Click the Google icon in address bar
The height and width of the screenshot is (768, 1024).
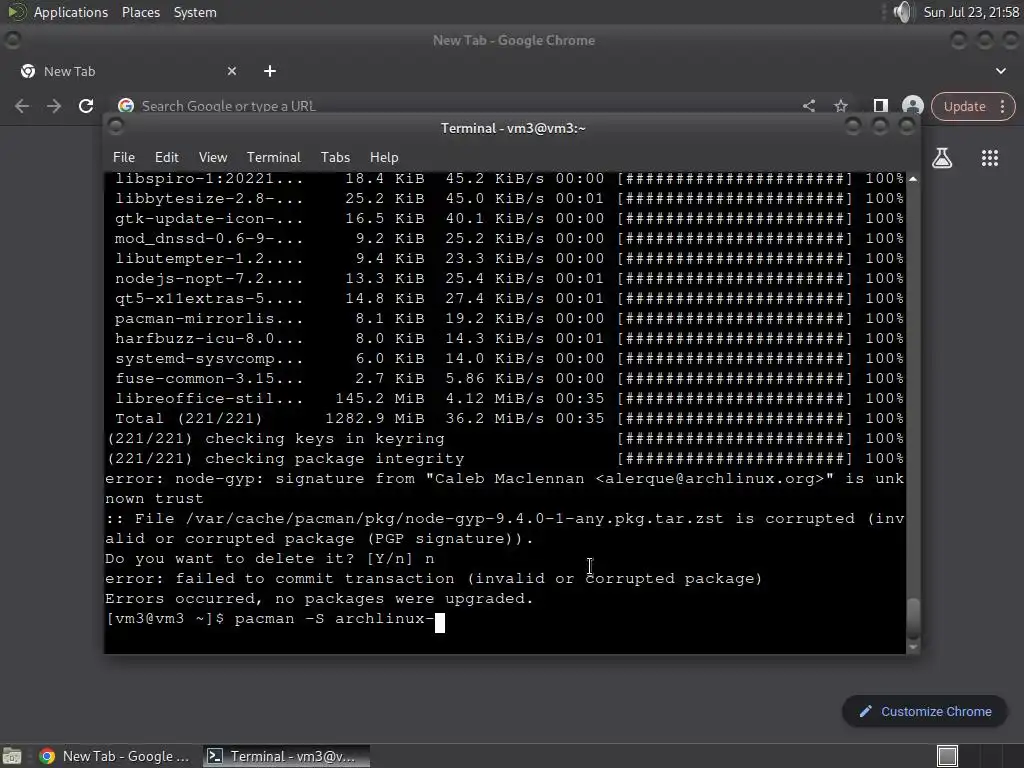point(126,106)
